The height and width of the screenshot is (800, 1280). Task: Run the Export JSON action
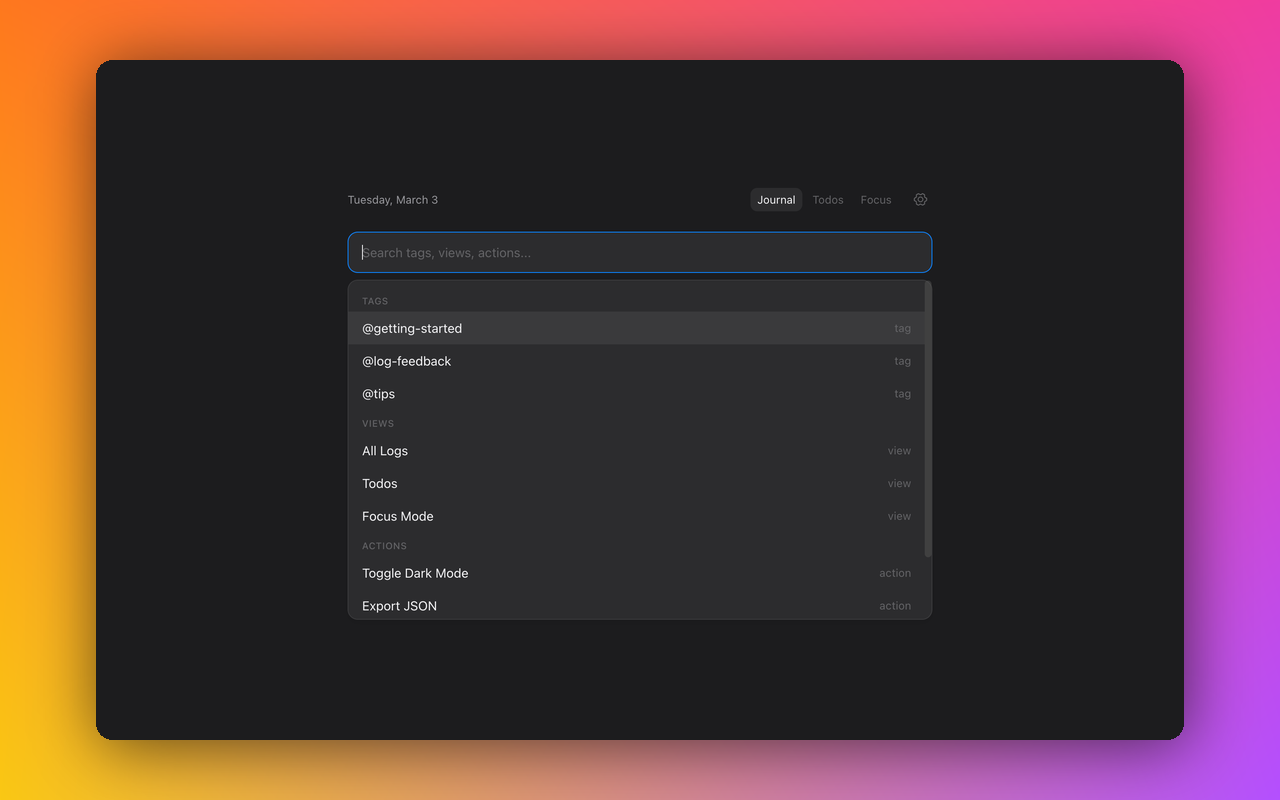click(399, 605)
